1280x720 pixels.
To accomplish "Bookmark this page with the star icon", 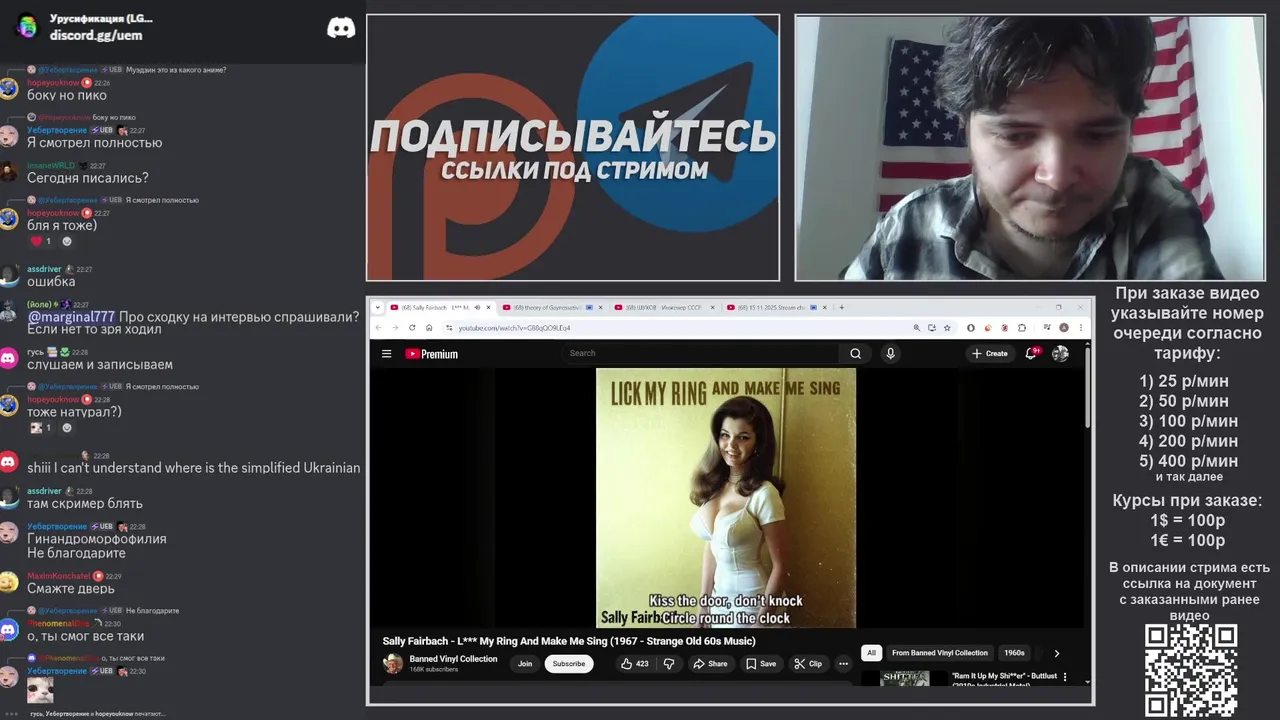I will click(947, 327).
